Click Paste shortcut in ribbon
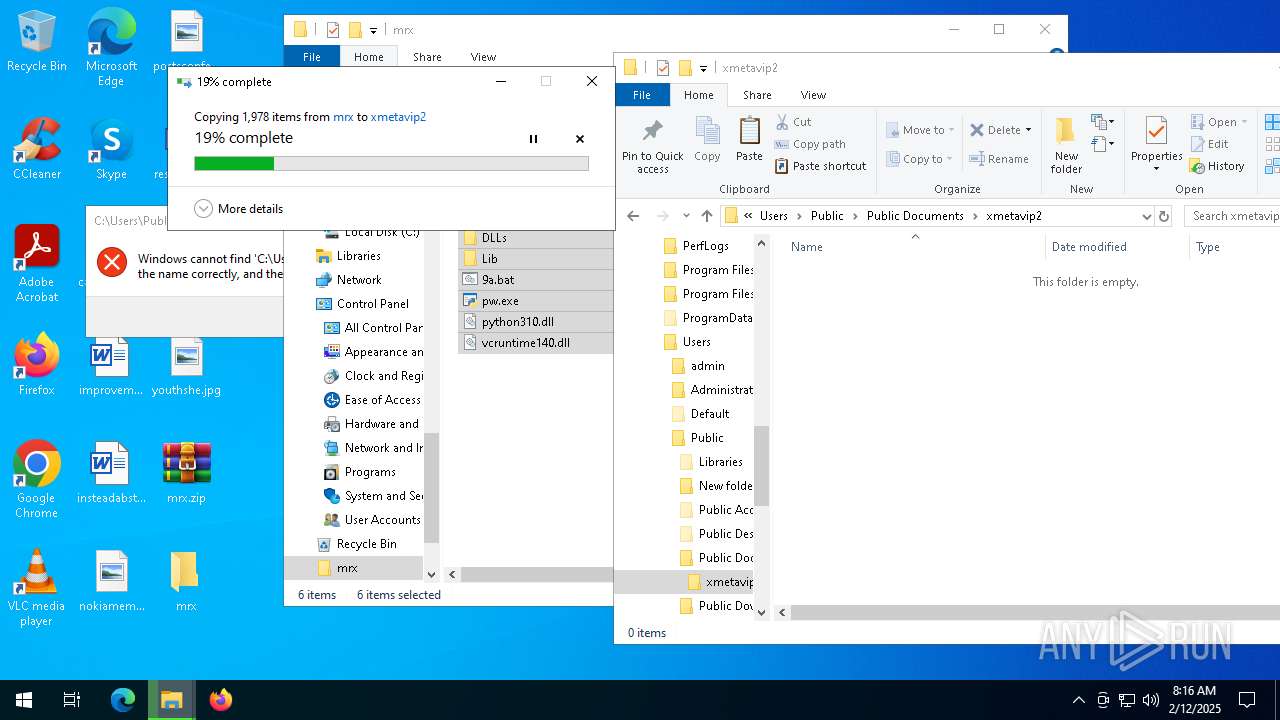1280x720 pixels. (821, 166)
